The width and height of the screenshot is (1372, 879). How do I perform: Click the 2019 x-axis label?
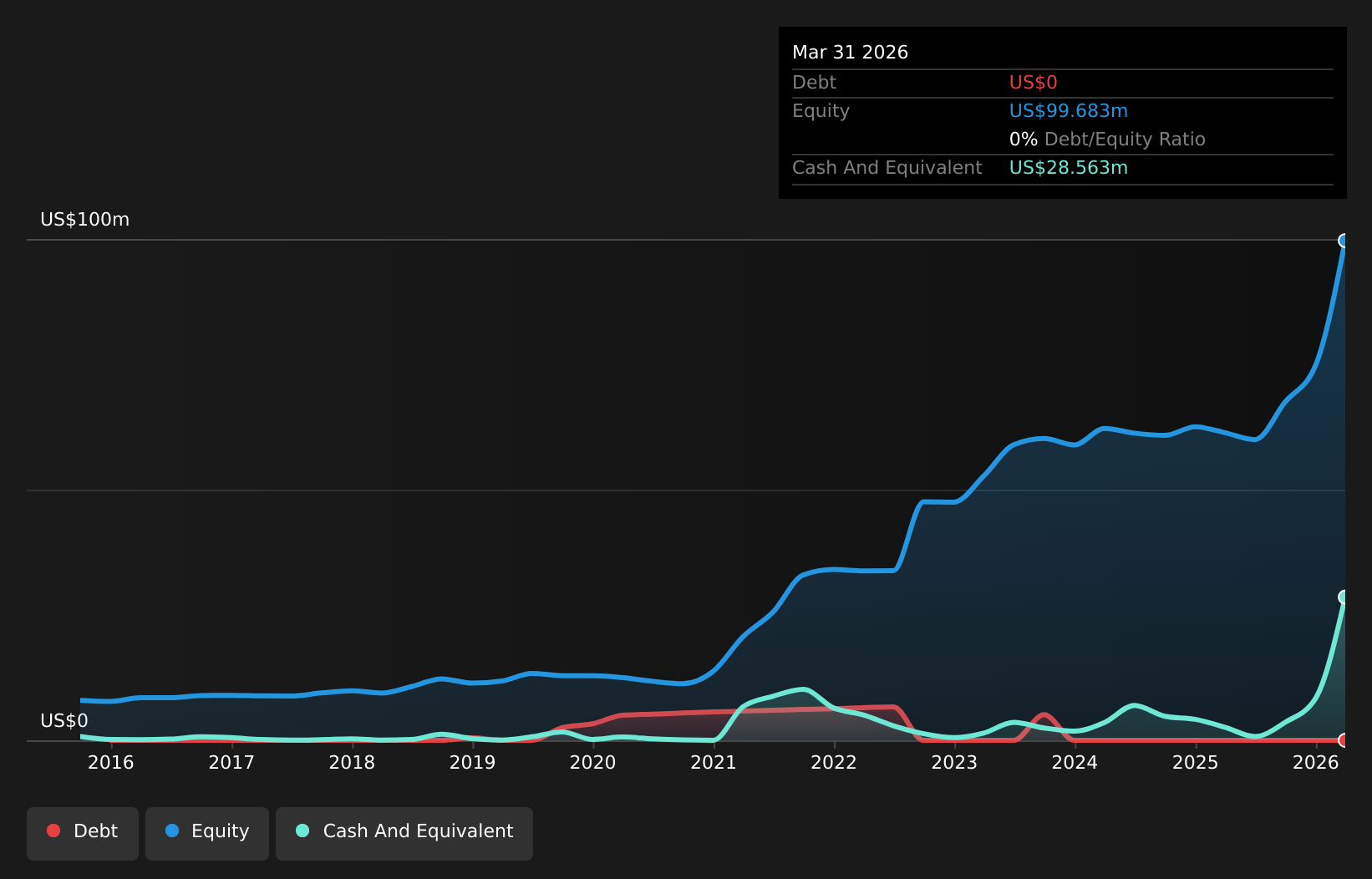point(473,762)
